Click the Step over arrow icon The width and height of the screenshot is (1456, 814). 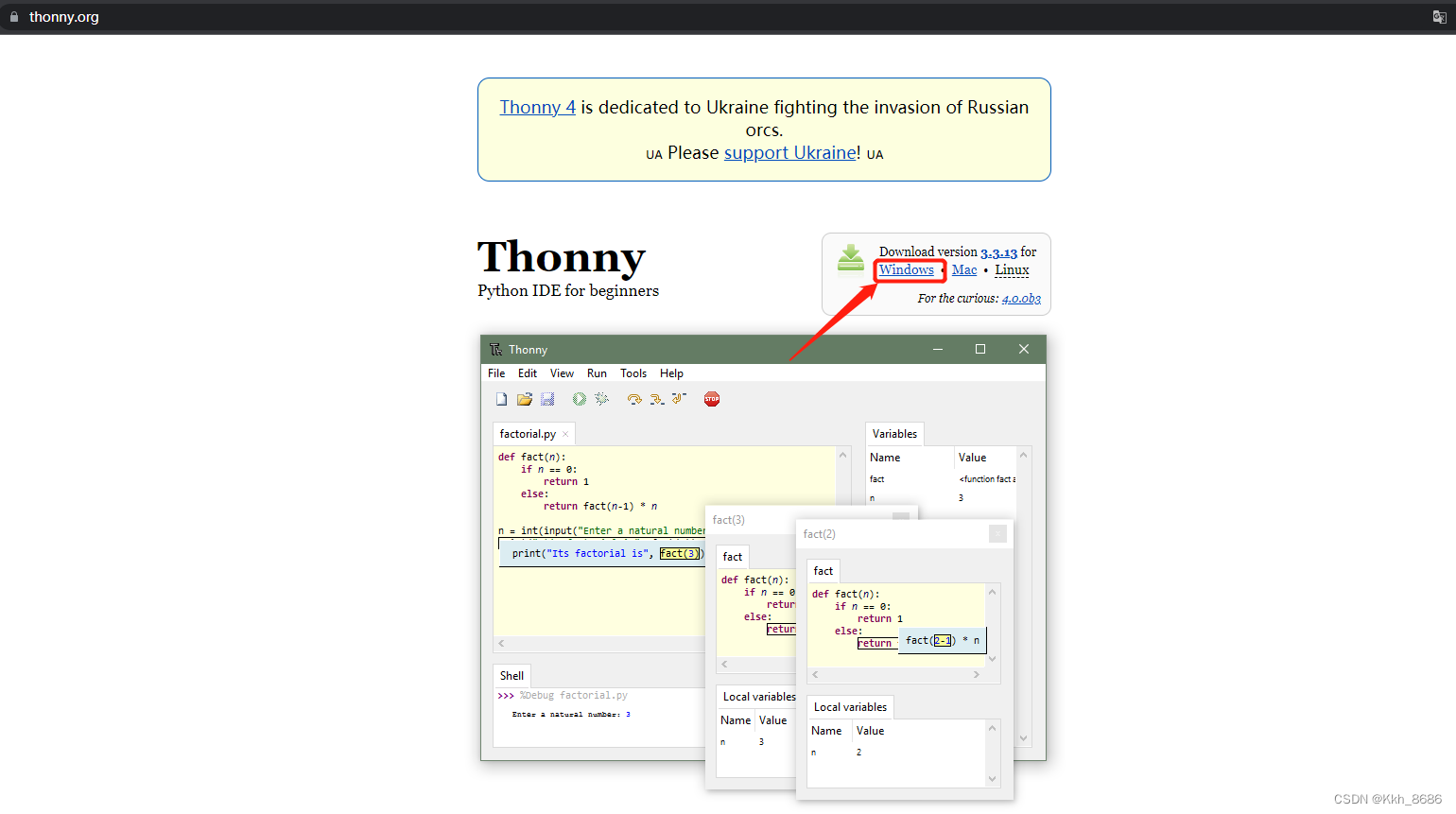pyautogui.click(x=634, y=399)
